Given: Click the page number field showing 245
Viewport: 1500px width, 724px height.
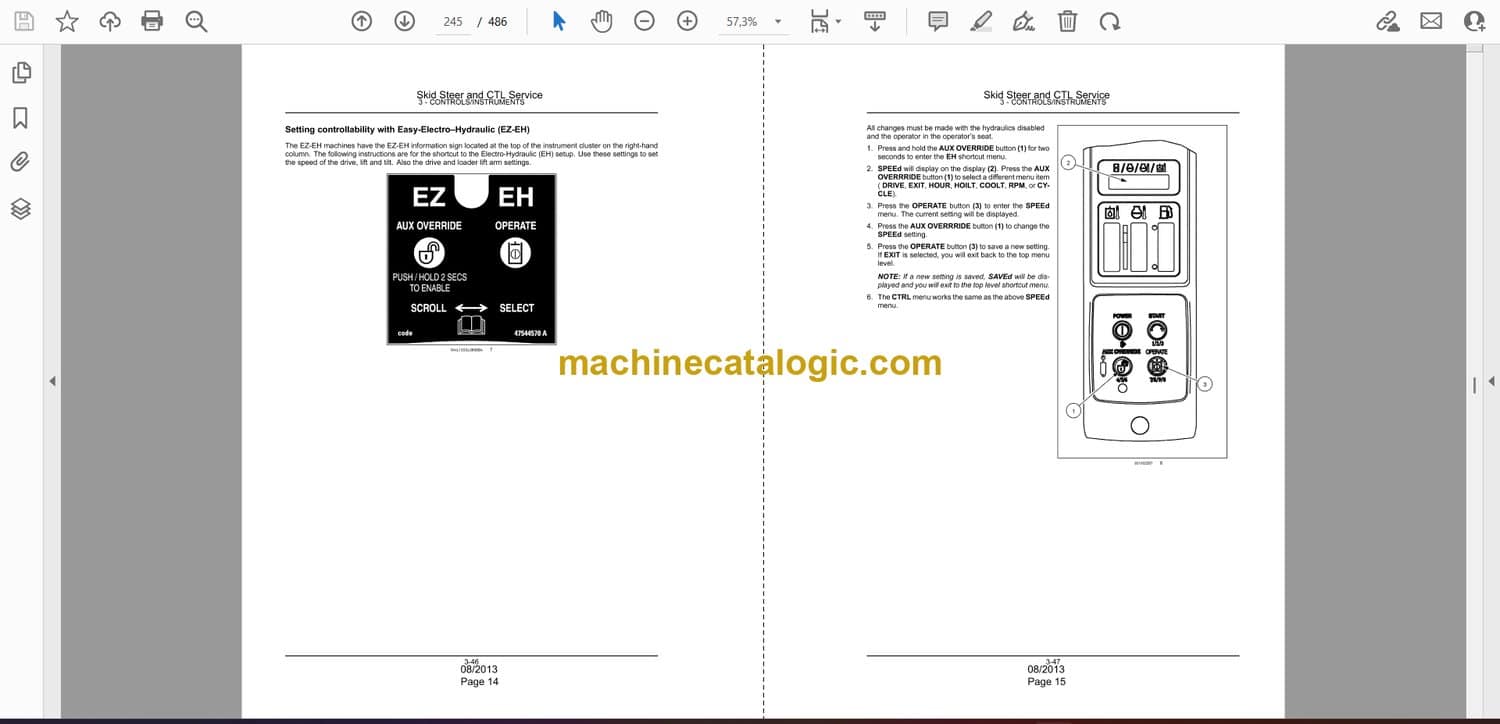Looking at the screenshot, I should pos(453,21).
